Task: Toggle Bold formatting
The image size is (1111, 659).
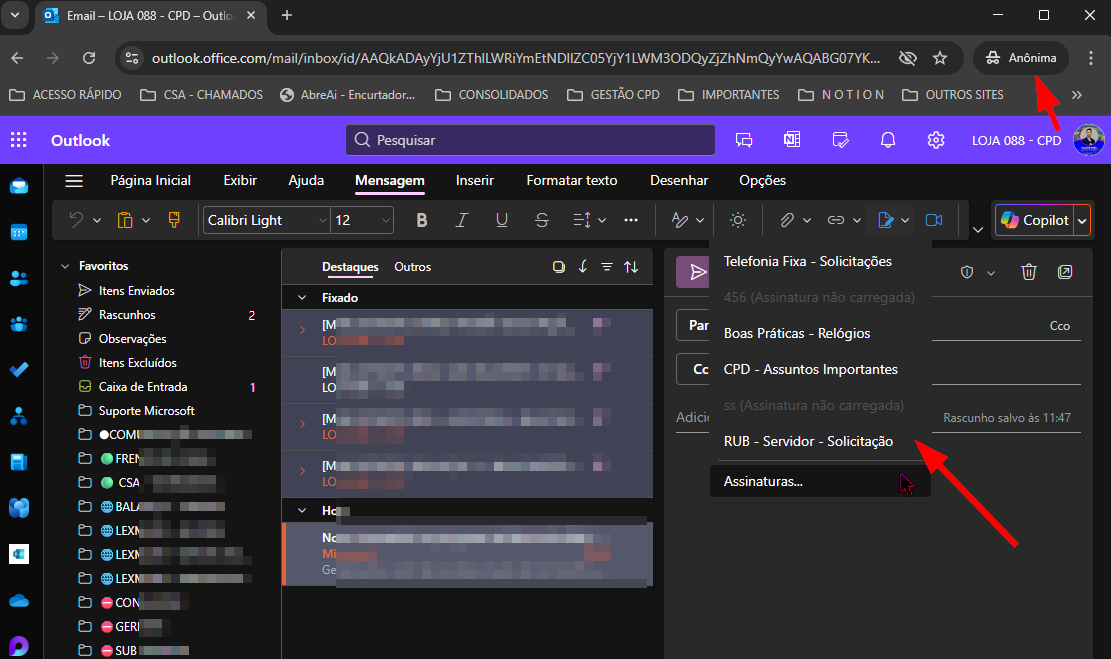Action: 422,220
